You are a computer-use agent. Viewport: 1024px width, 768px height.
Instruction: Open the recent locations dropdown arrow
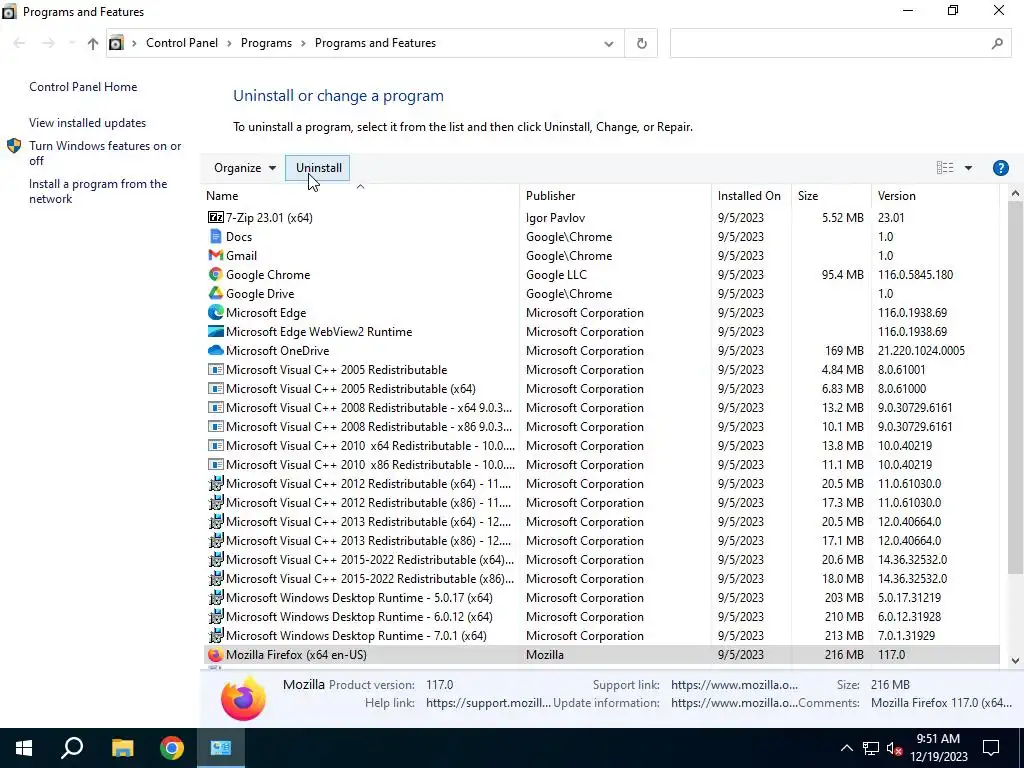[x=71, y=43]
